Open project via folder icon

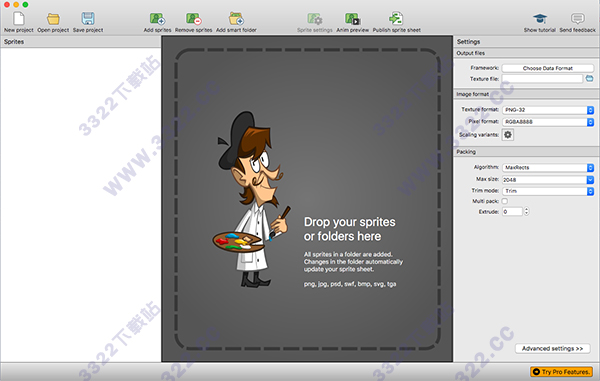click(x=53, y=22)
